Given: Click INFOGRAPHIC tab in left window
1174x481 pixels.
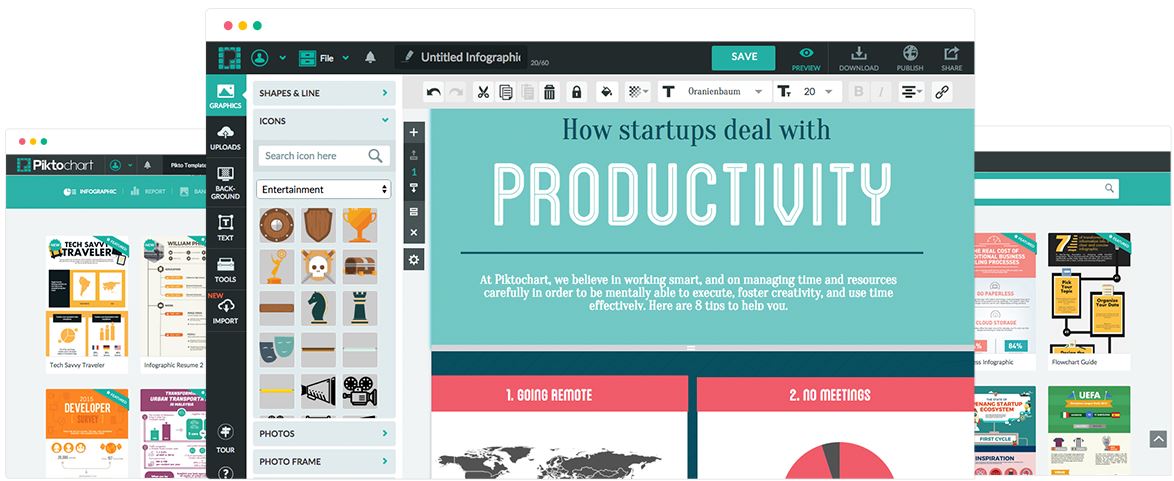Looking at the screenshot, I should tap(90, 191).
